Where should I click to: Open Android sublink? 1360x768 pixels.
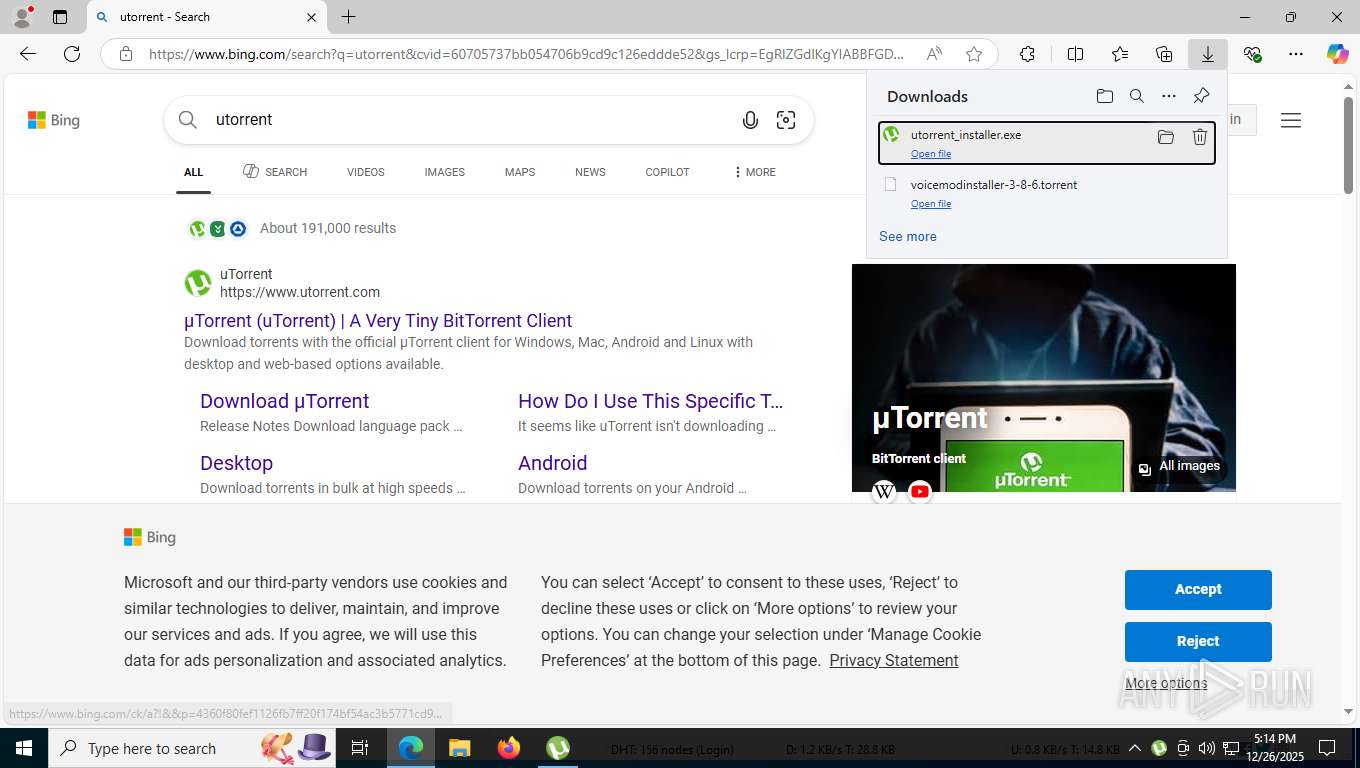tap(552, 463)
